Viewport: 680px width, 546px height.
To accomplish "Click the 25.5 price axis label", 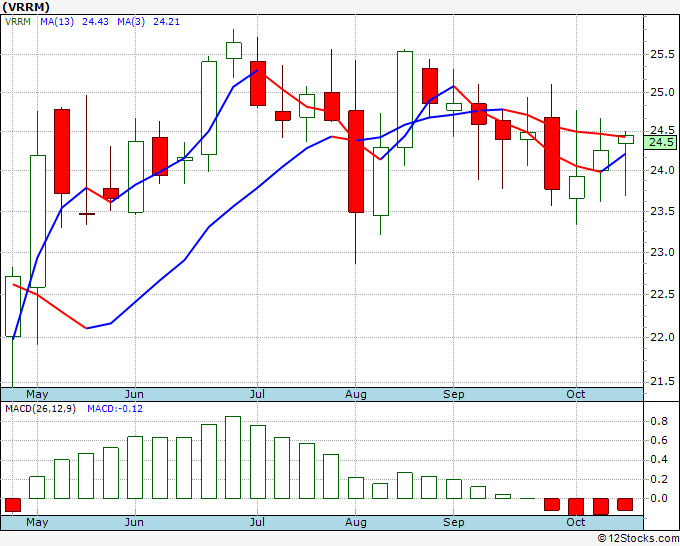I will (662, 54).
